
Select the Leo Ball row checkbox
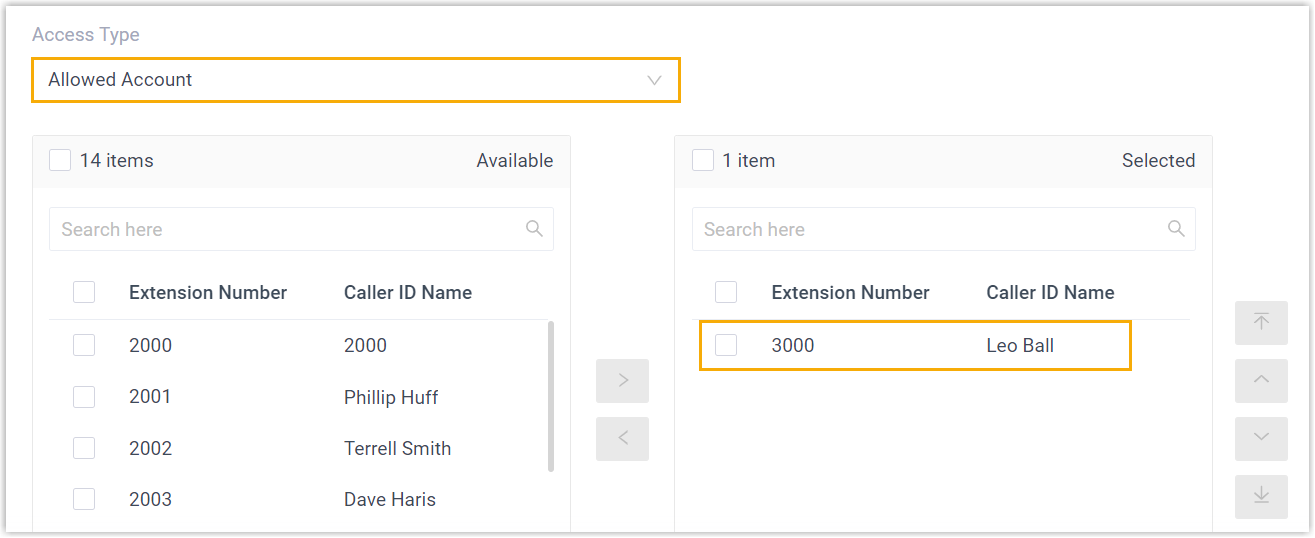point(726,345)
